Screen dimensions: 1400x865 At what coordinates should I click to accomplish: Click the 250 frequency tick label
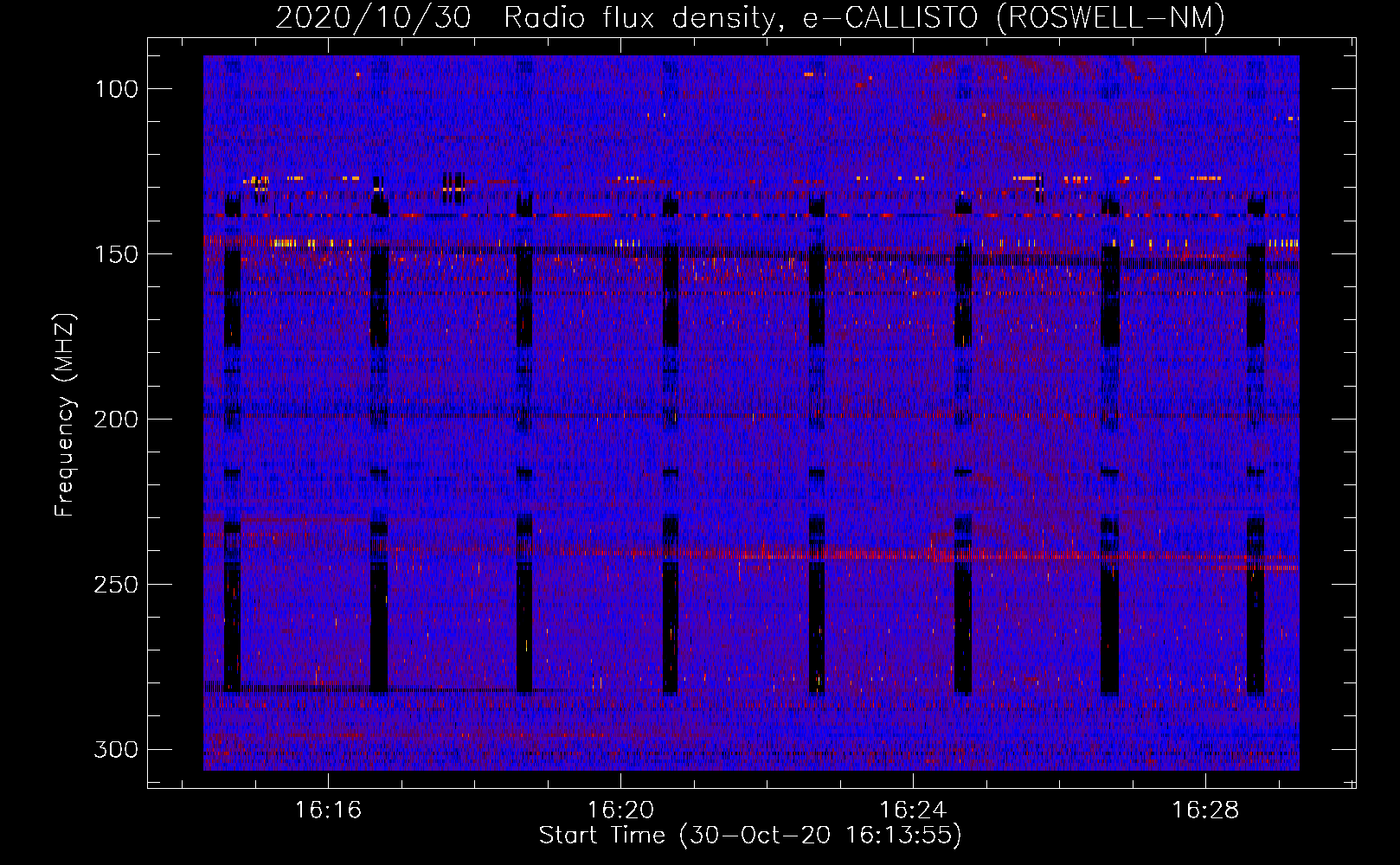pyautogui.click(x=115, y=585)
